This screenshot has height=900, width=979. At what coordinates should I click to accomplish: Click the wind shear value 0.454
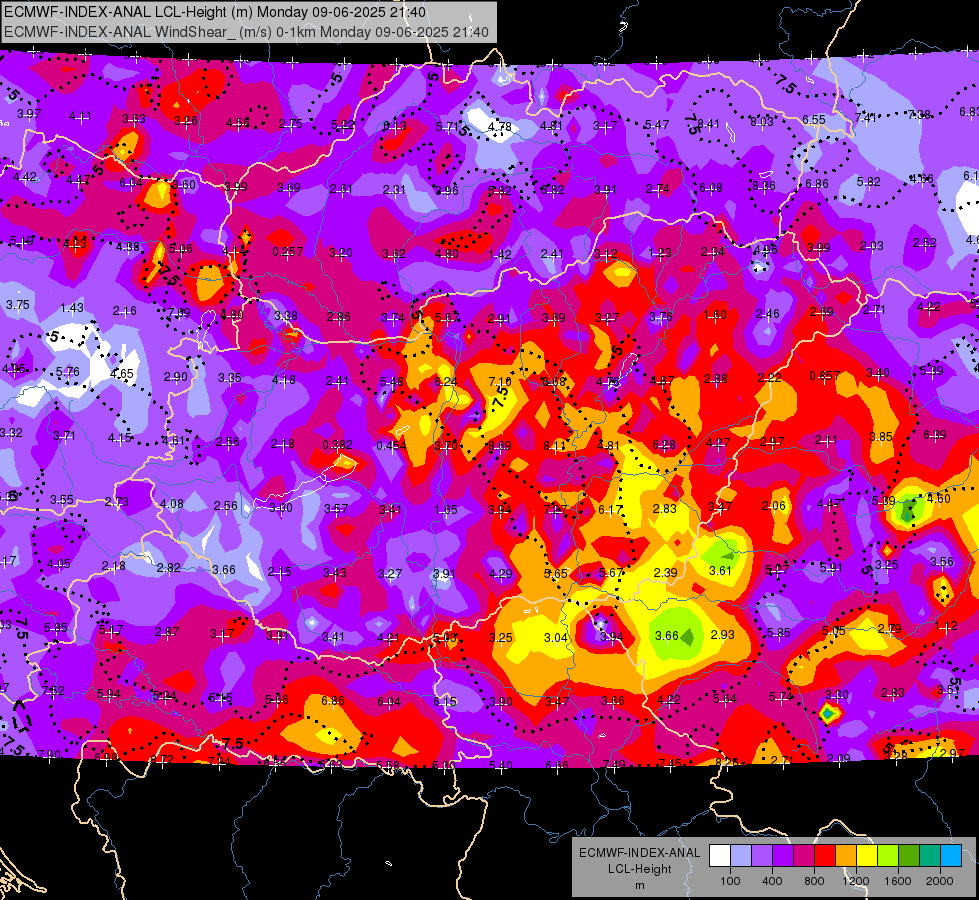click(391, 445)
